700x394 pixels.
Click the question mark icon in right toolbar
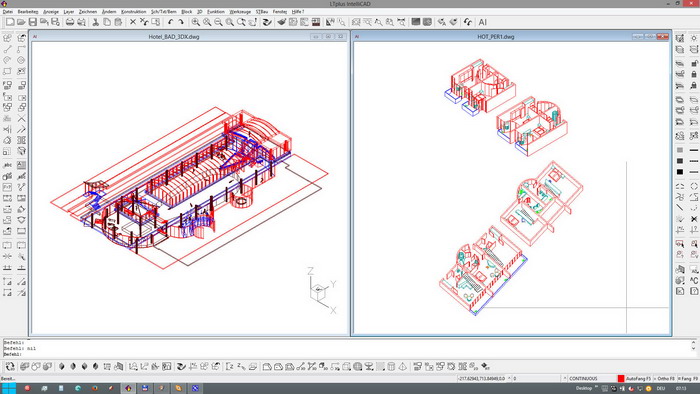[x=694, y=291]
